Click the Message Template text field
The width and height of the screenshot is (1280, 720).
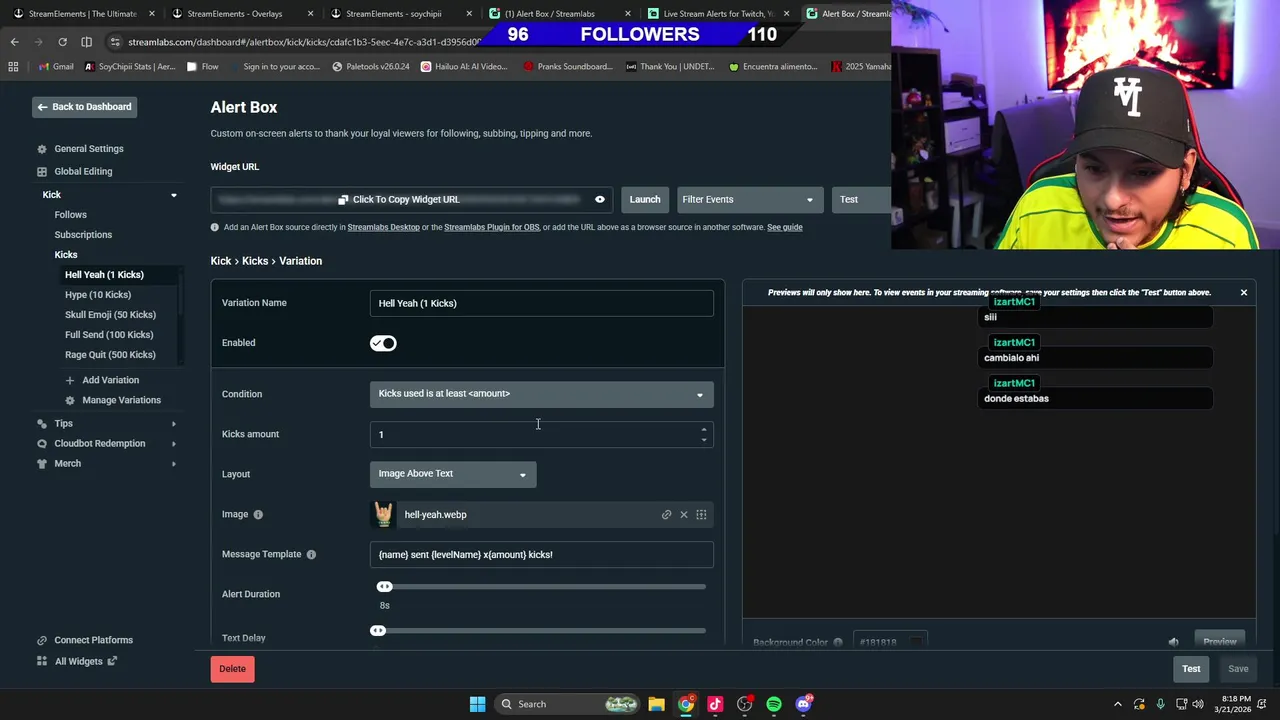pyautogui.click(x=541, y=554)
